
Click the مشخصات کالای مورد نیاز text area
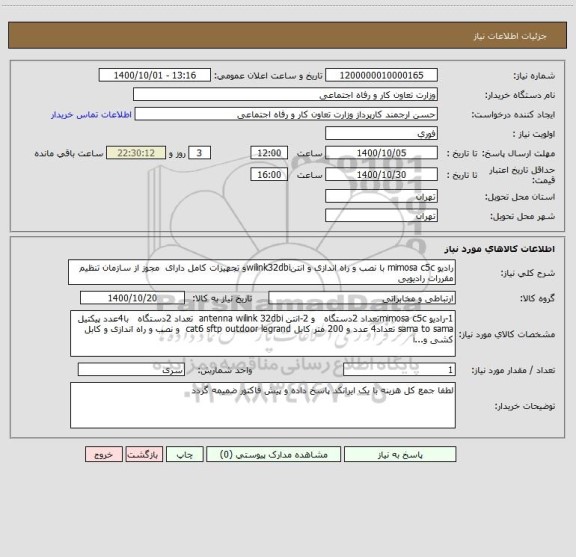click(x=263, y=334)
